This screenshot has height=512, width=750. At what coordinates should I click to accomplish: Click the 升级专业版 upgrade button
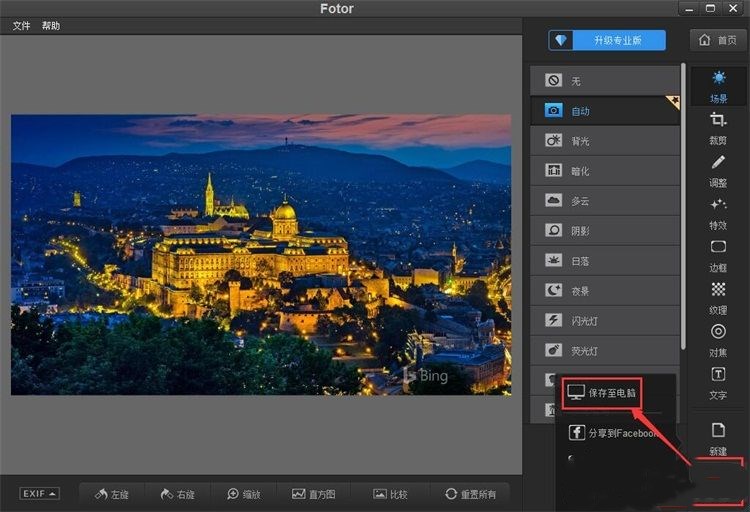(607, 41)
